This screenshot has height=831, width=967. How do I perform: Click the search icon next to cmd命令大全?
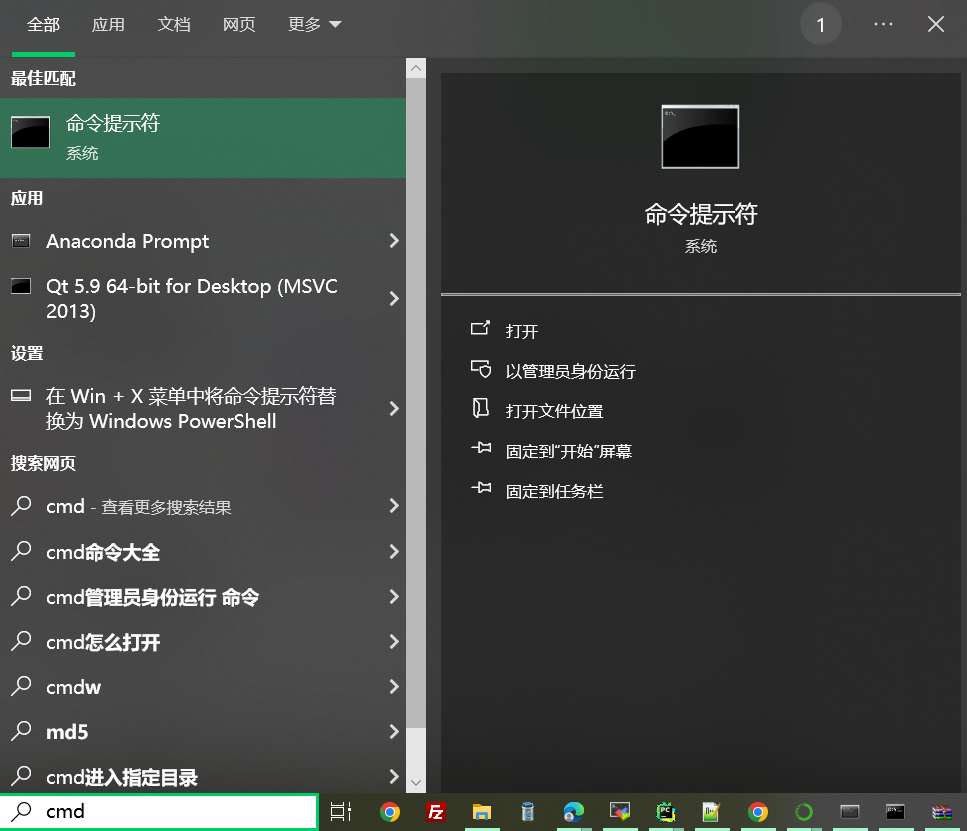pyautogui.click(x=22, y=552)
